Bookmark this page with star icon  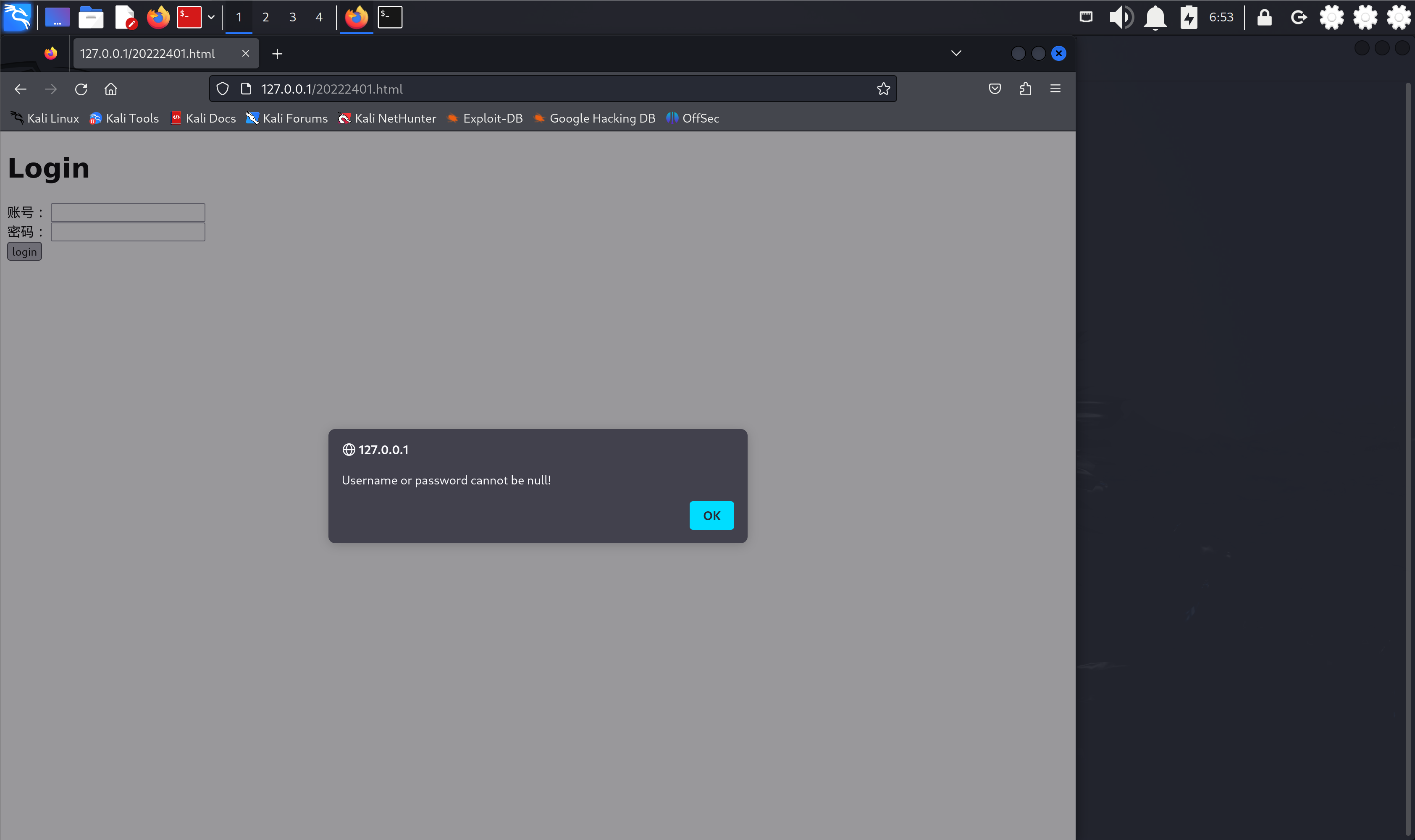[x=883, y=89]
